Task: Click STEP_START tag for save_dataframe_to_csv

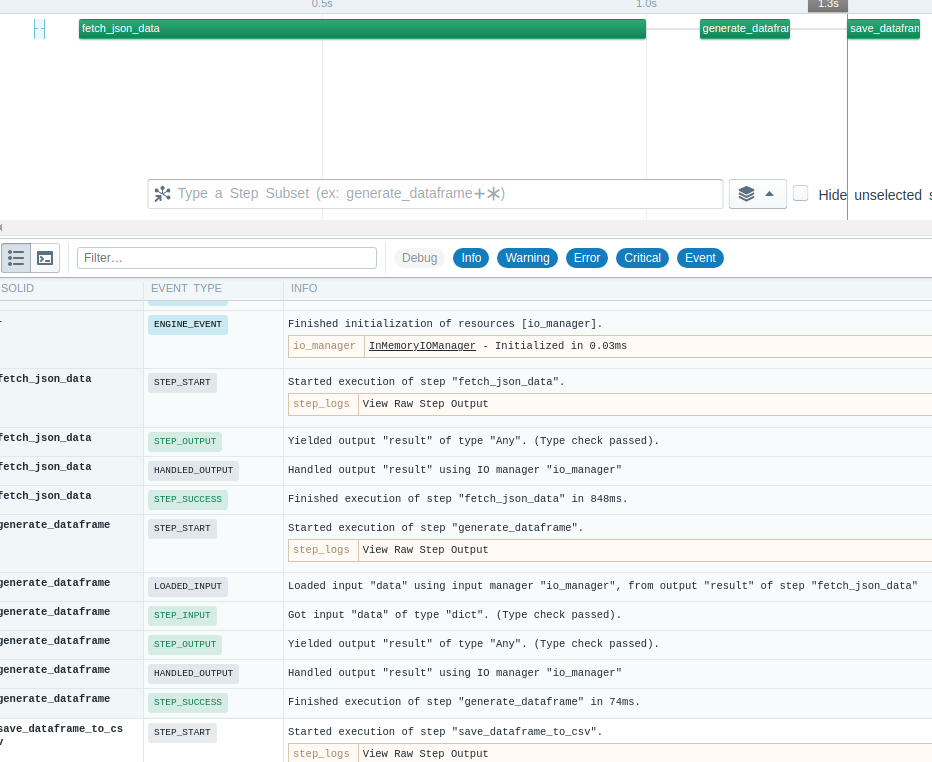Action: tap(182, 733)
